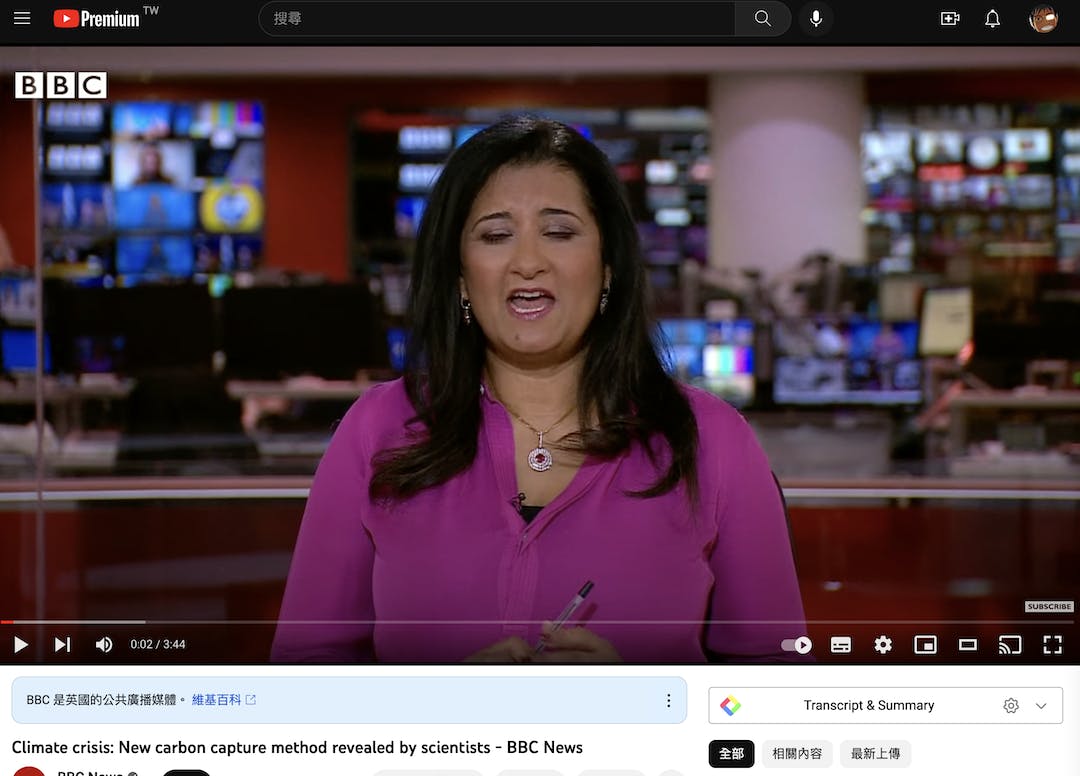Click the 0:02 / 3:44 time display
1080x776 pixels.
pyautogui.click(x=158, y=644)
